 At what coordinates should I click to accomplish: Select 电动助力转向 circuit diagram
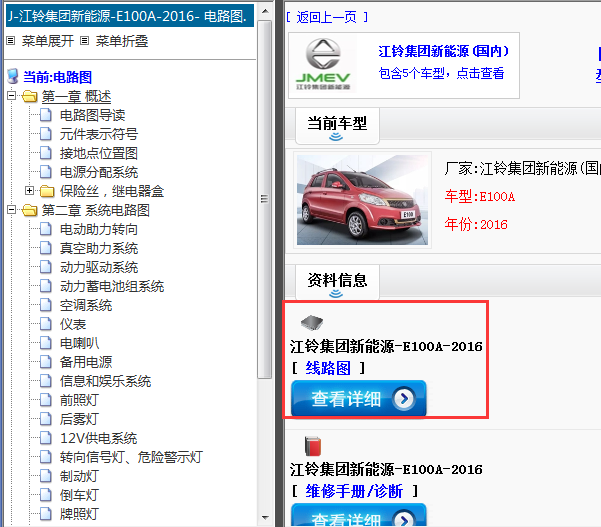point(99,229)
